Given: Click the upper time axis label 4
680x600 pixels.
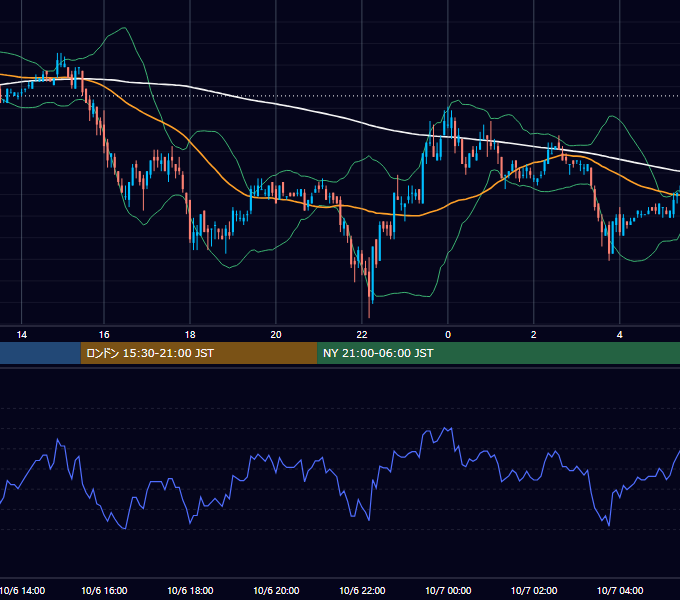Looking at the screenshot, I should 620,335.
